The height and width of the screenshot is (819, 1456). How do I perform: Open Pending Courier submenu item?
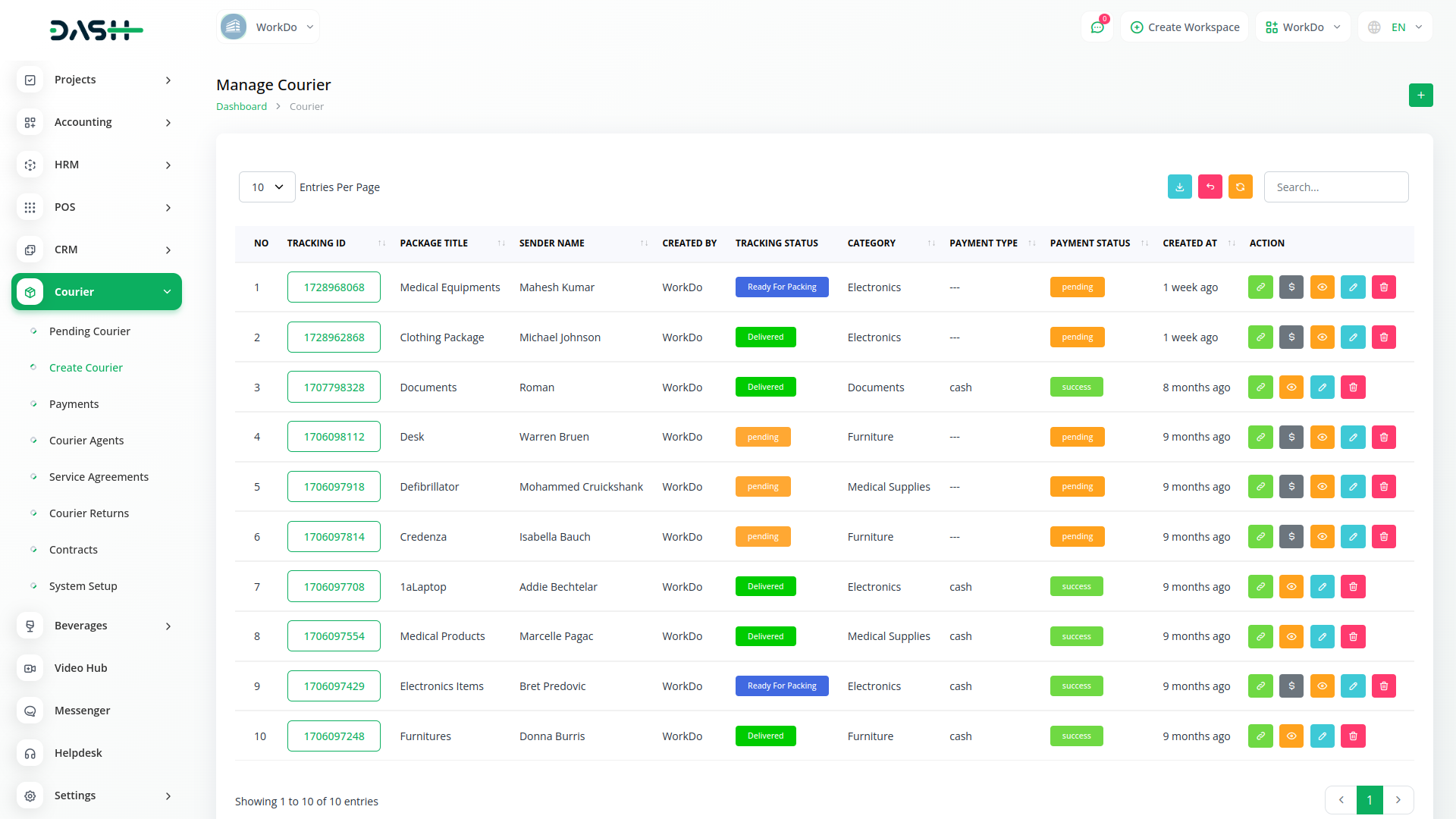(x=89, y=331)
